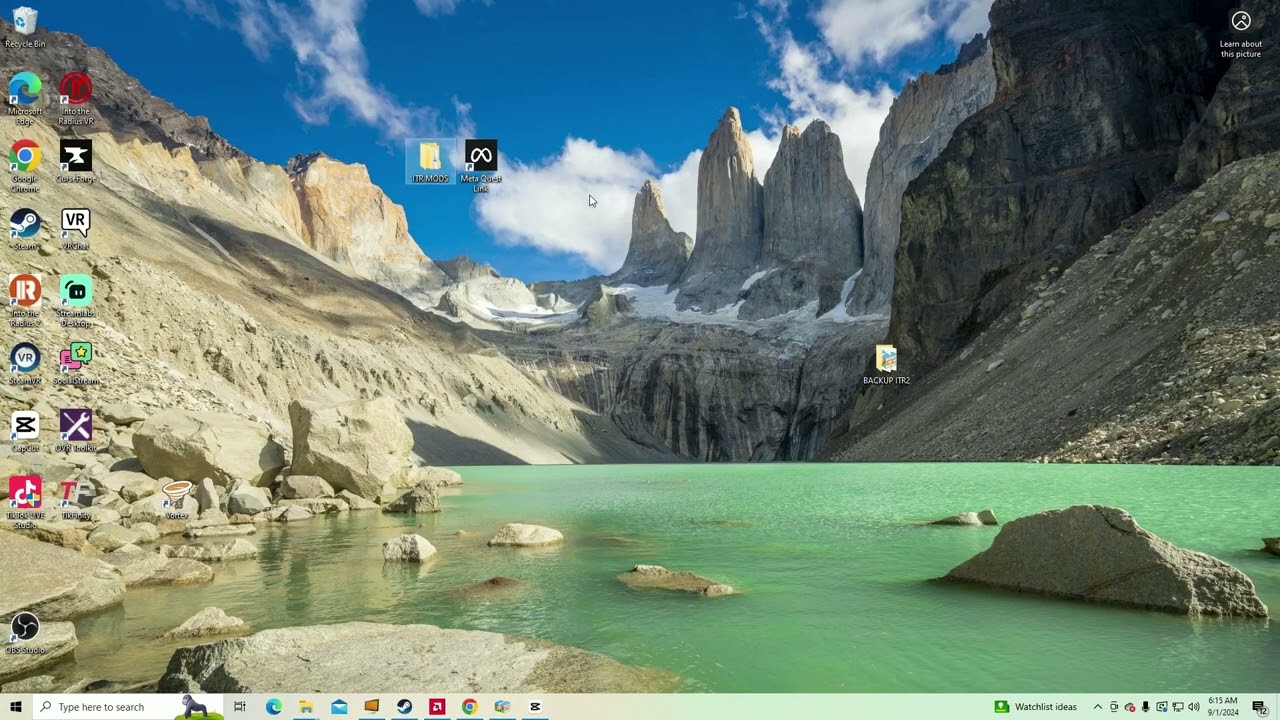Open the Windows Start menu
Screen dimensions: 1280x720
[x=16, y=707]
